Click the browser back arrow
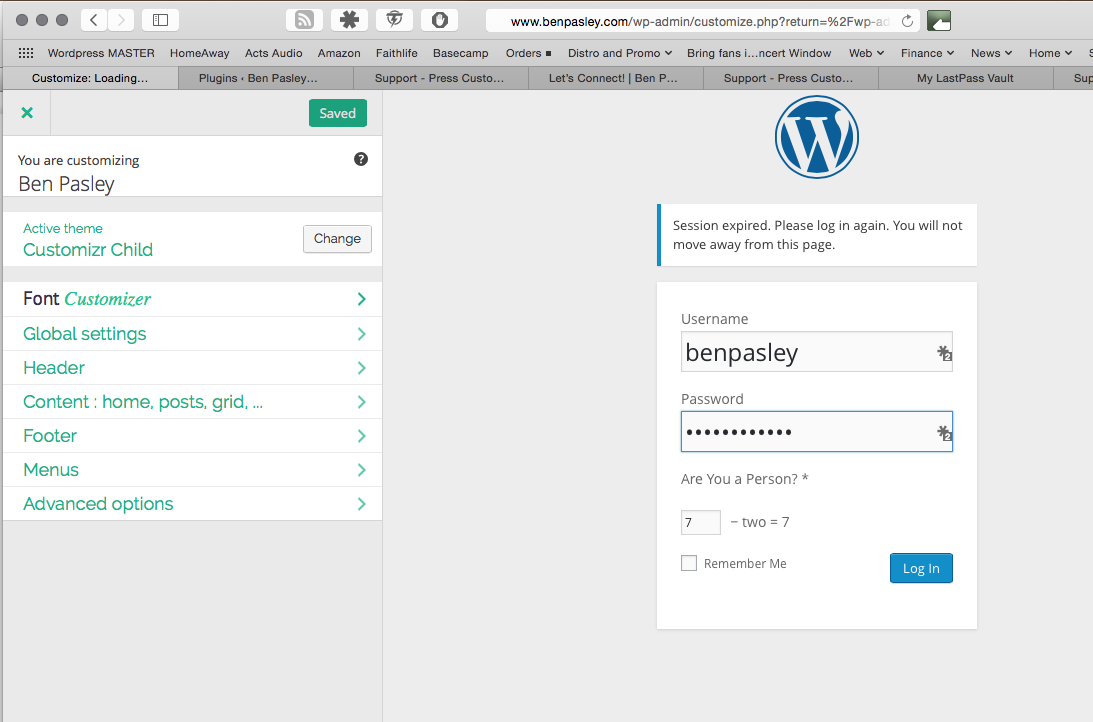The image size is (1093, 722). coord(93,20)
